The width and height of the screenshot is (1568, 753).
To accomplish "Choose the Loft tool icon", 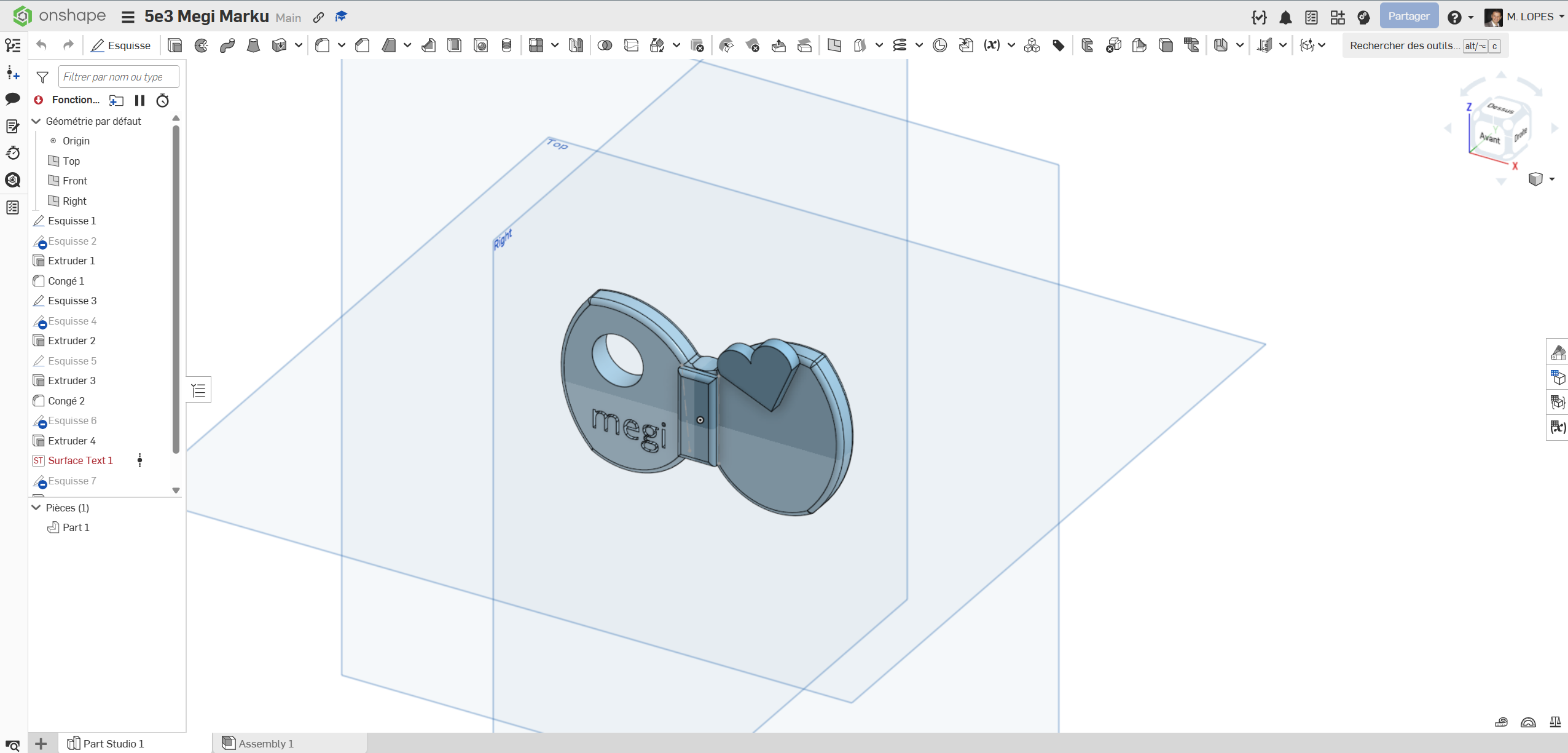I will [253, 45].
